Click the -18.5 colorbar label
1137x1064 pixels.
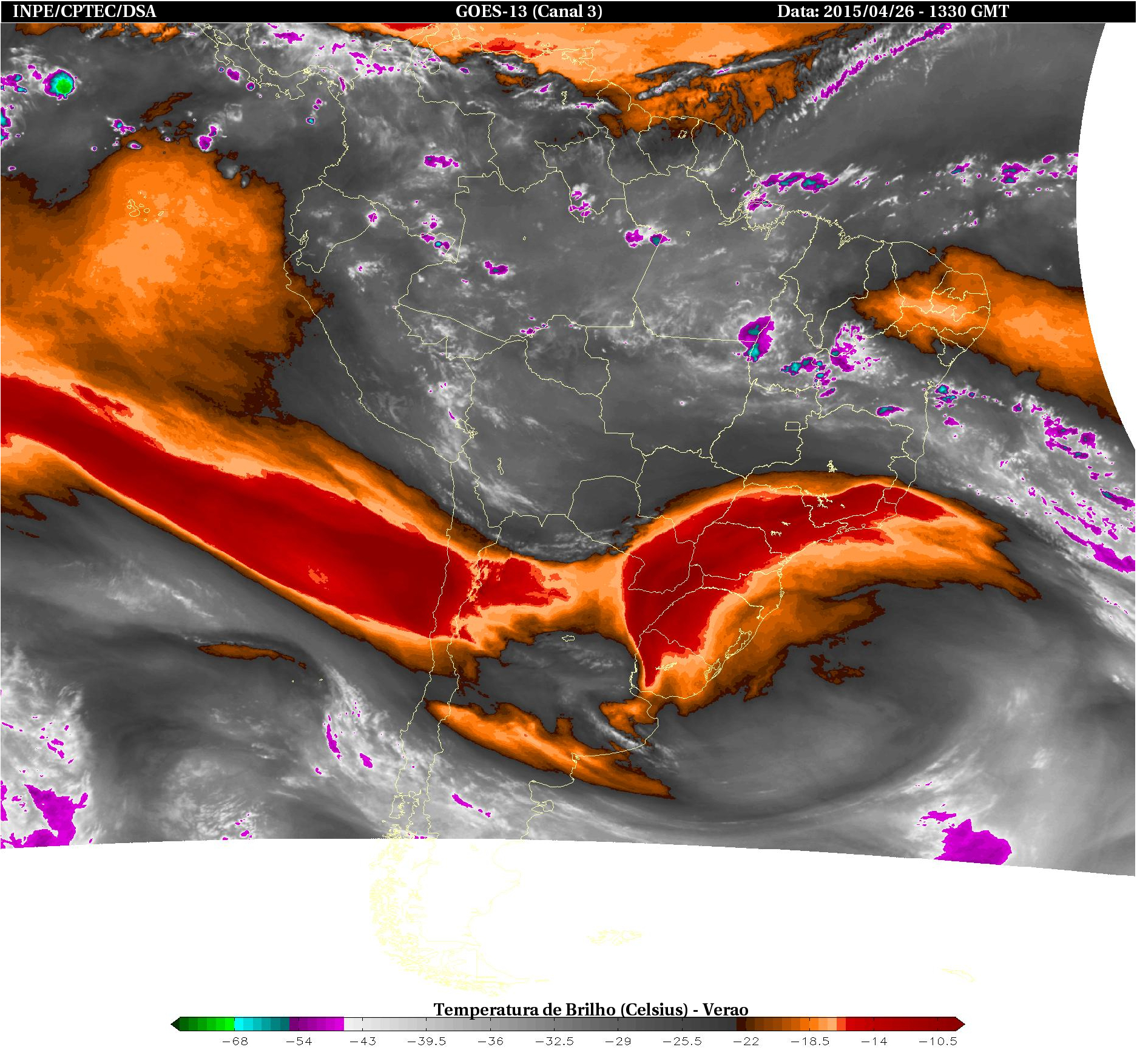(810, 1042)
